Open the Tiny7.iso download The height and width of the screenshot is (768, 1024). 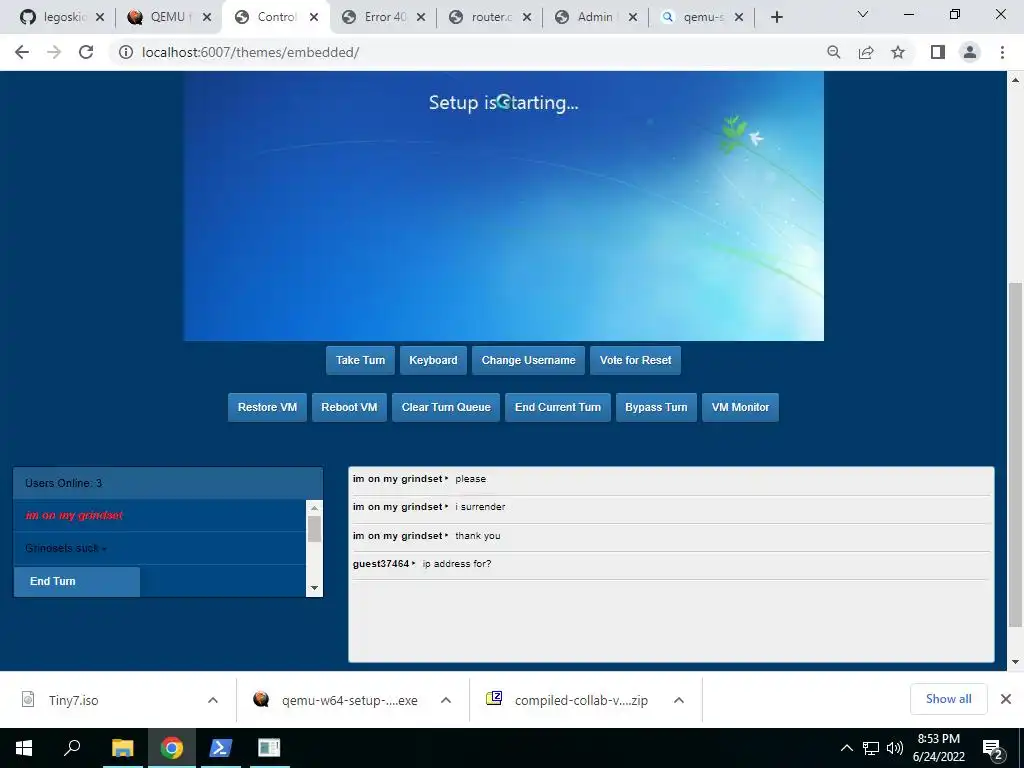pyautogui.click(x=73, y=700)
